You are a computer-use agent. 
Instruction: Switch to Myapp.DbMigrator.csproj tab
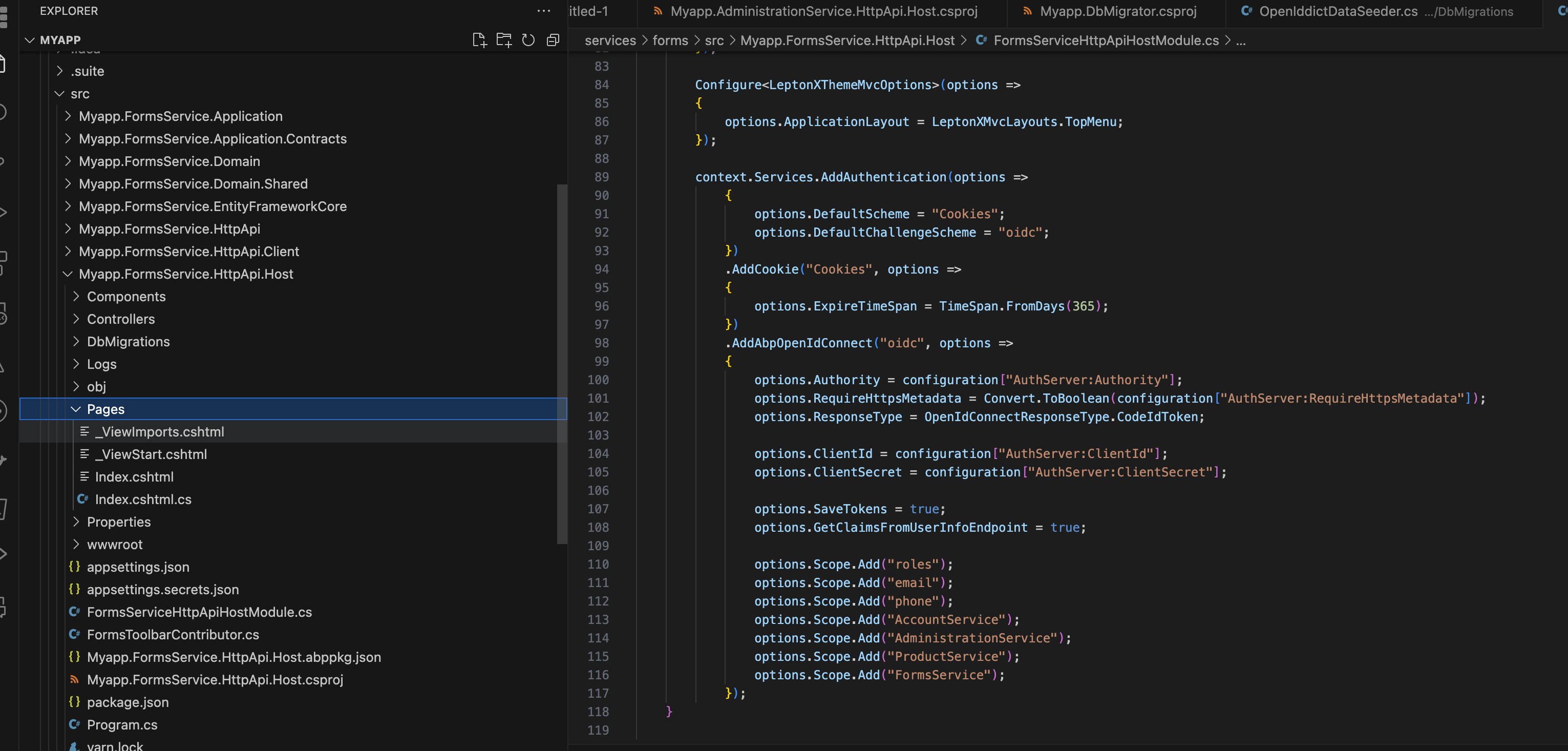1117,11
